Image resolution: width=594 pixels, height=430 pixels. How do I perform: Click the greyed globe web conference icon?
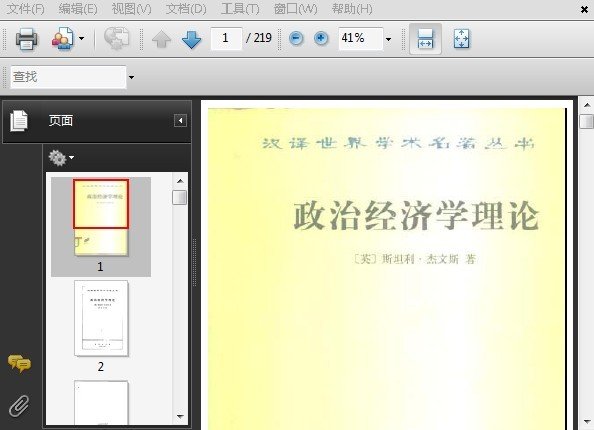point(117,38)
